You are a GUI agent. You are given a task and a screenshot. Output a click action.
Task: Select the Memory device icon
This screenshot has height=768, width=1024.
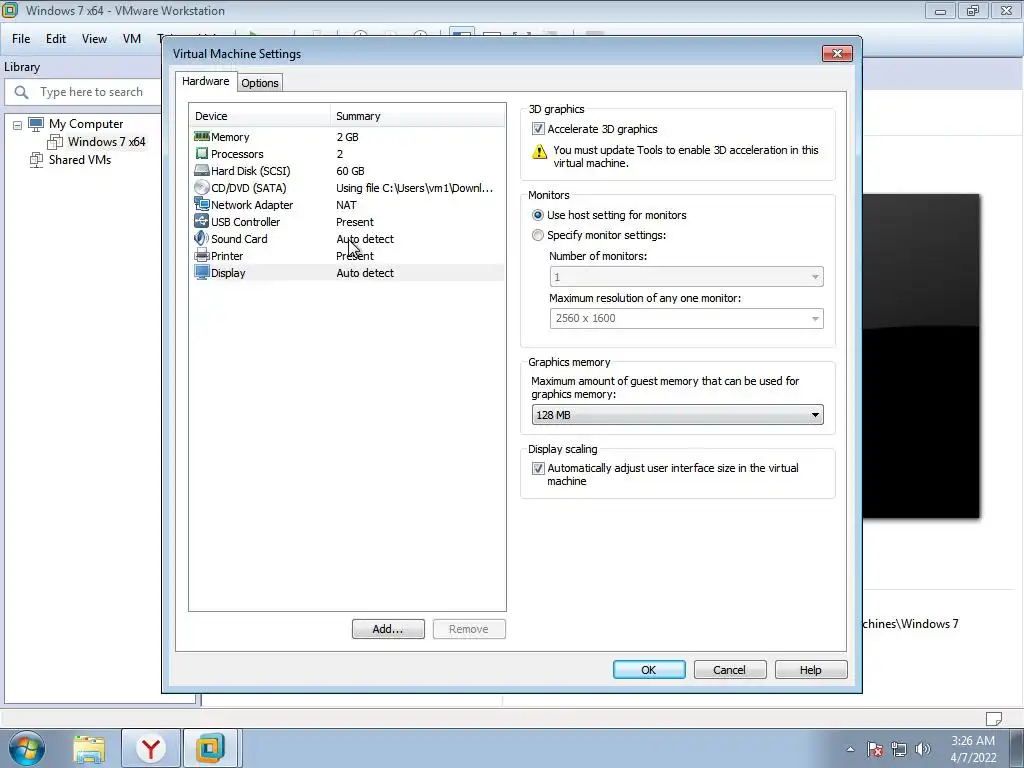(202, 136)
